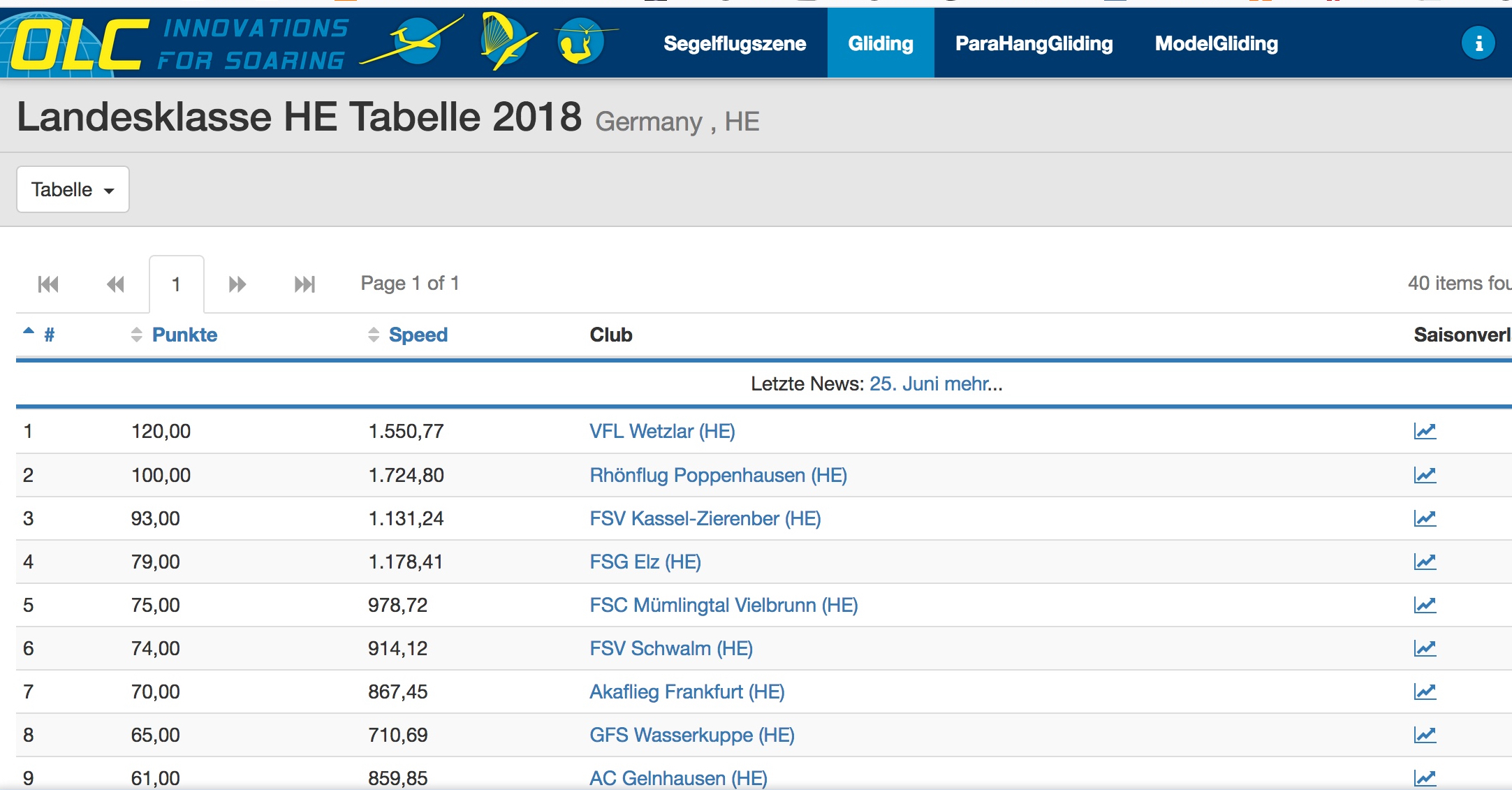The height and width of the screenshot is (790, 1512).
Task: Open the Tabelle dropdown
Action: pos(73,189)
